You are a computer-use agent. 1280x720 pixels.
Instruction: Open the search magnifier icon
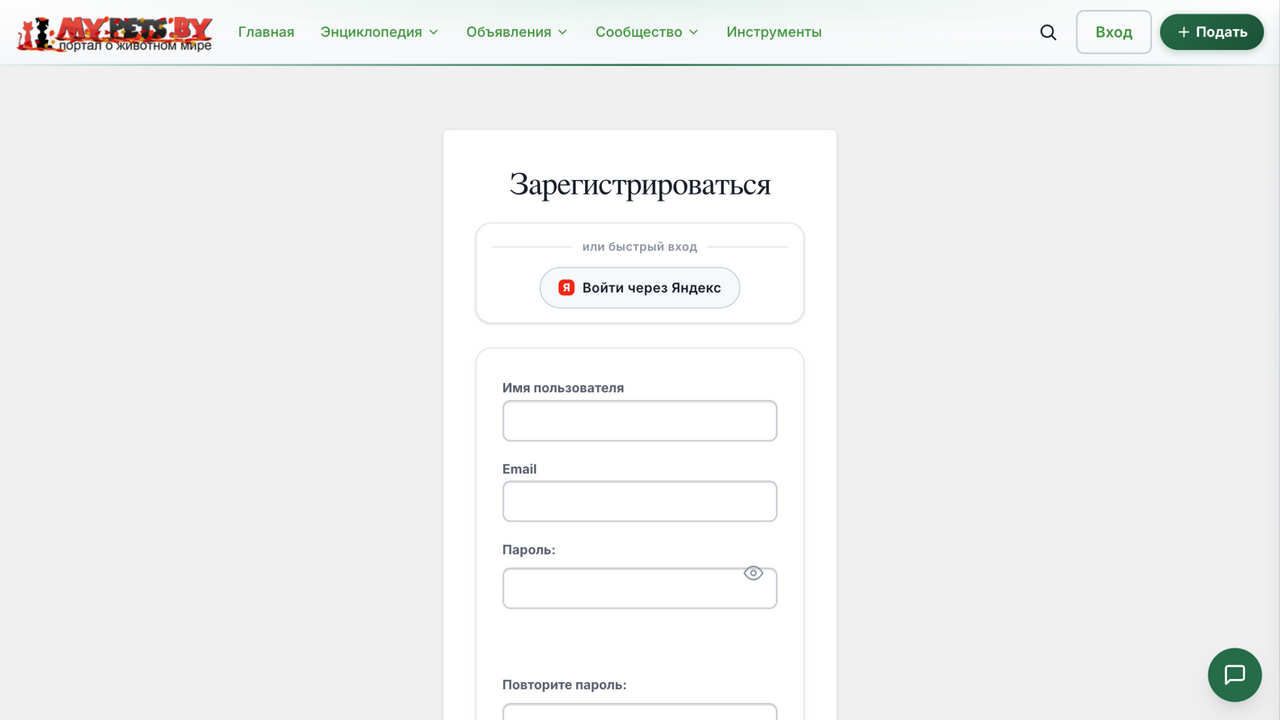coord(1048,32)
